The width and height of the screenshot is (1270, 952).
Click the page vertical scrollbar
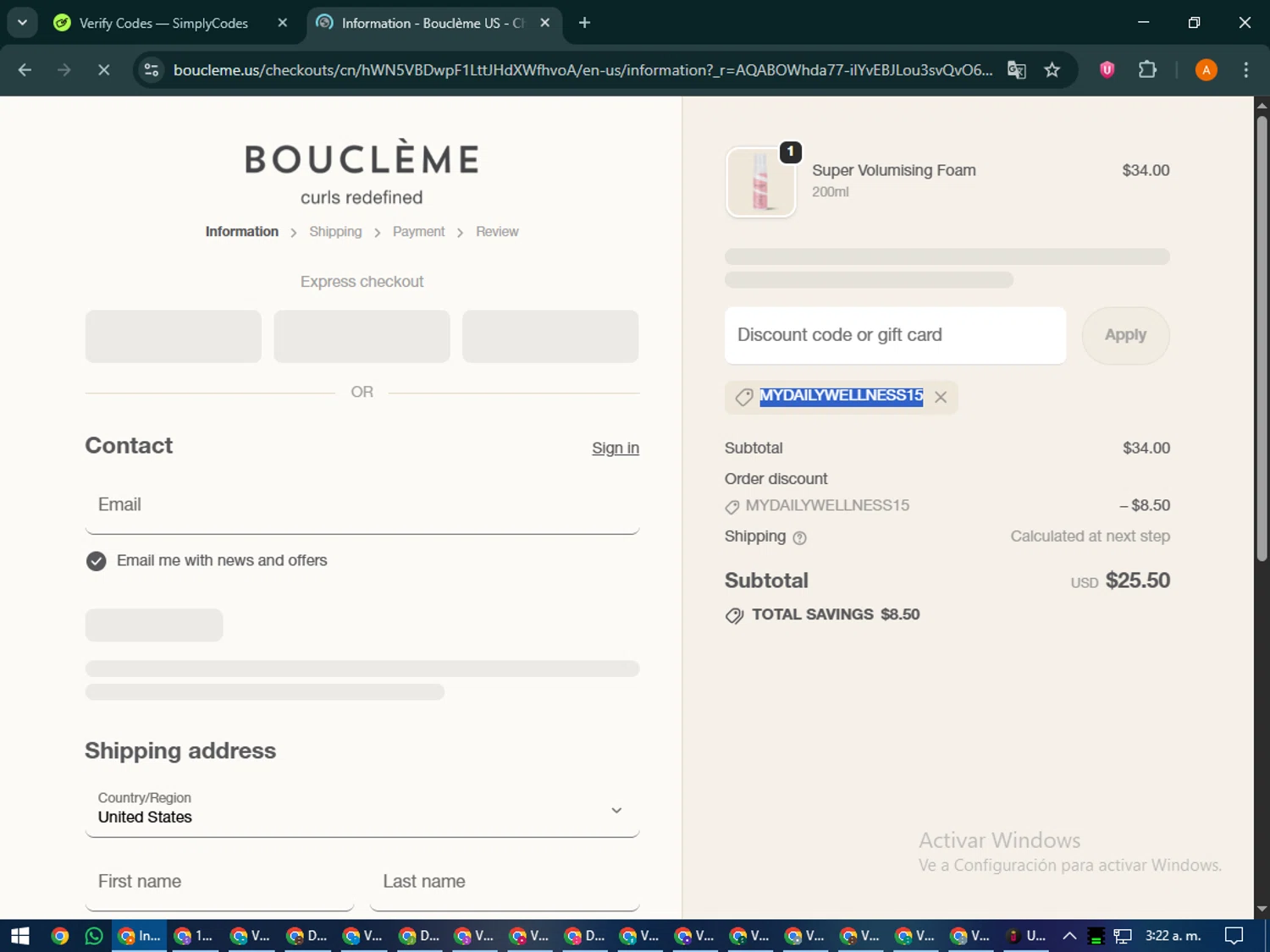[x=1262, y=338]
